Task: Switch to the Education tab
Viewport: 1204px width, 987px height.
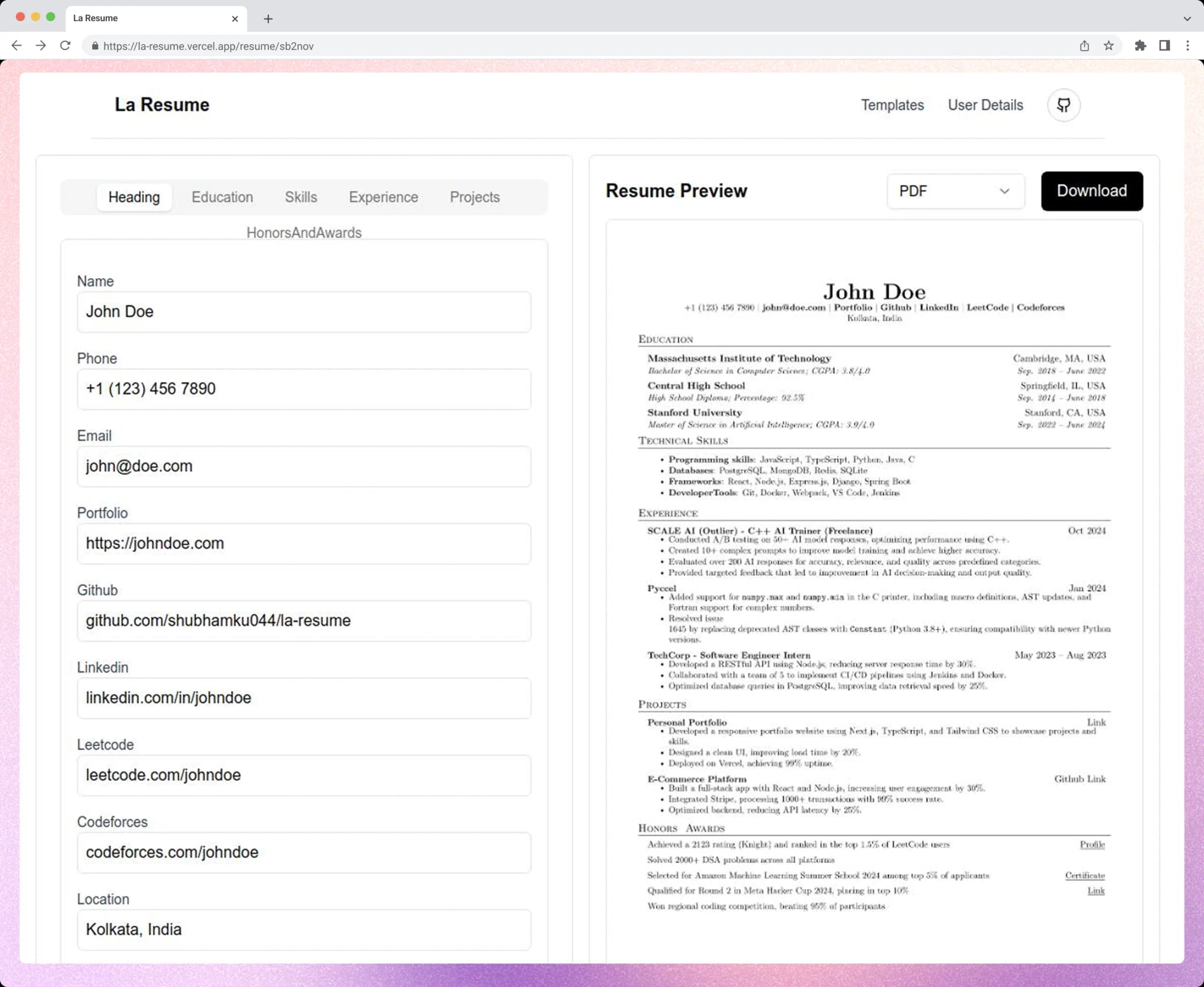Action: pos(222,197)
